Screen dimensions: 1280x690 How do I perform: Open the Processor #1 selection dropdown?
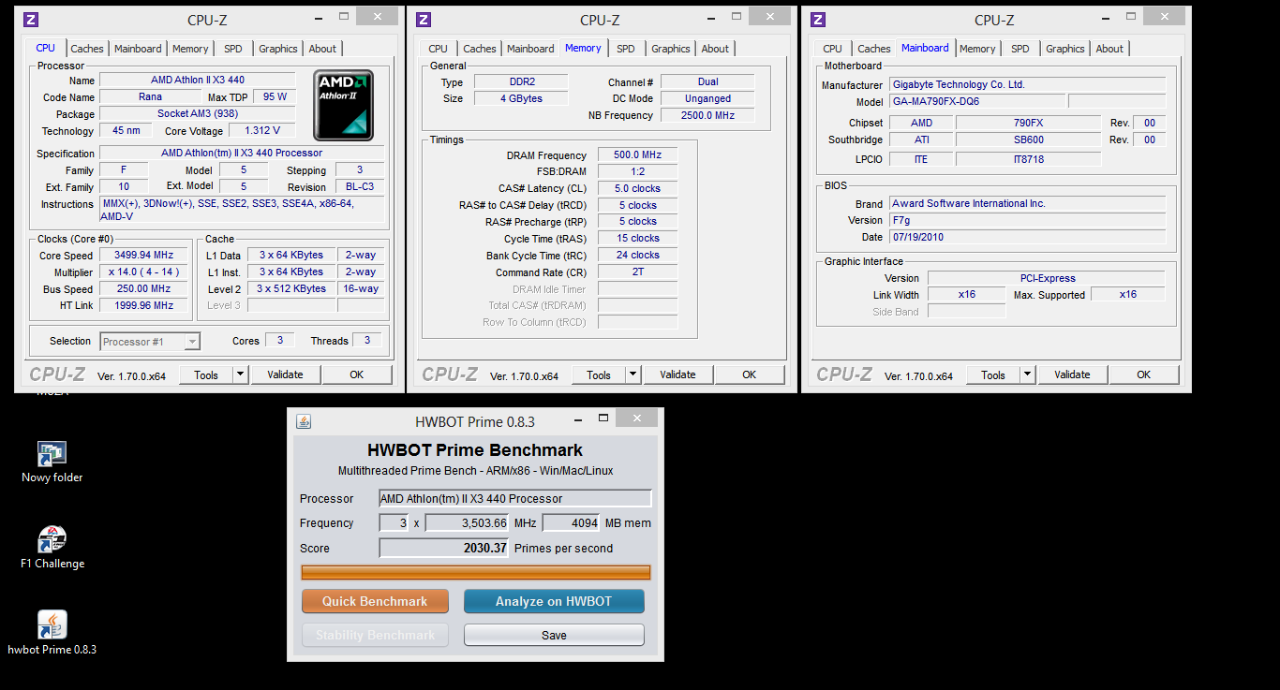click(150, 341)
